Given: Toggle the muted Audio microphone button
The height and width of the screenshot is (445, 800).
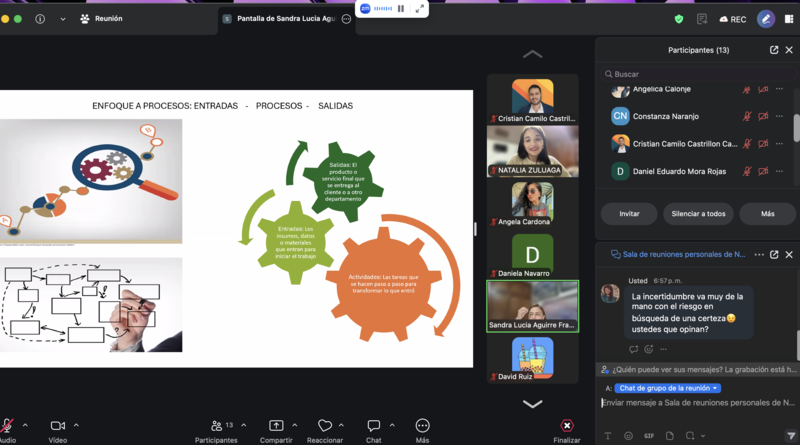Looking at the screenshot, I should click(7, 426).
